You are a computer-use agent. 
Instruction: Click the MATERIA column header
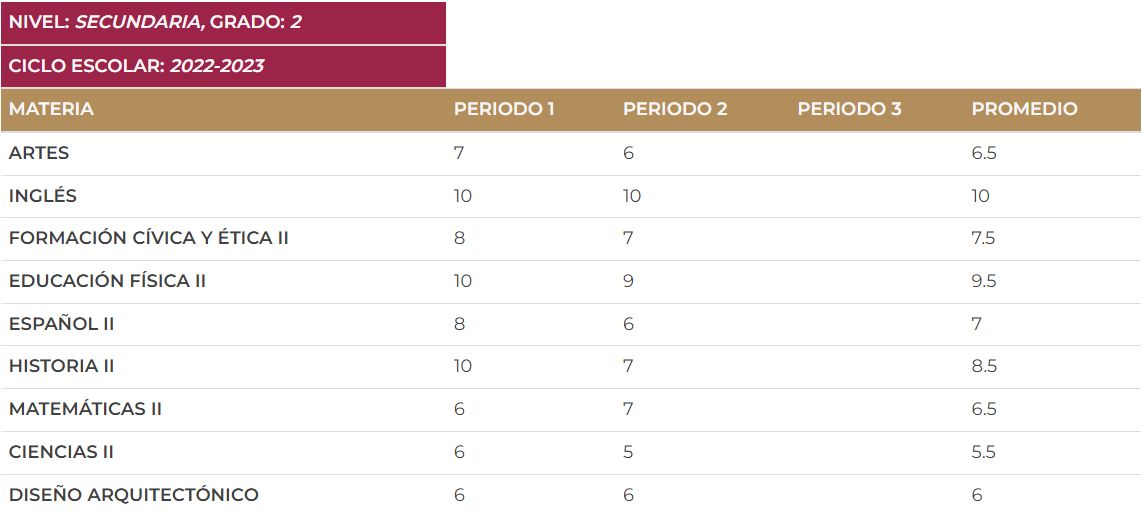tap(51, 109)
